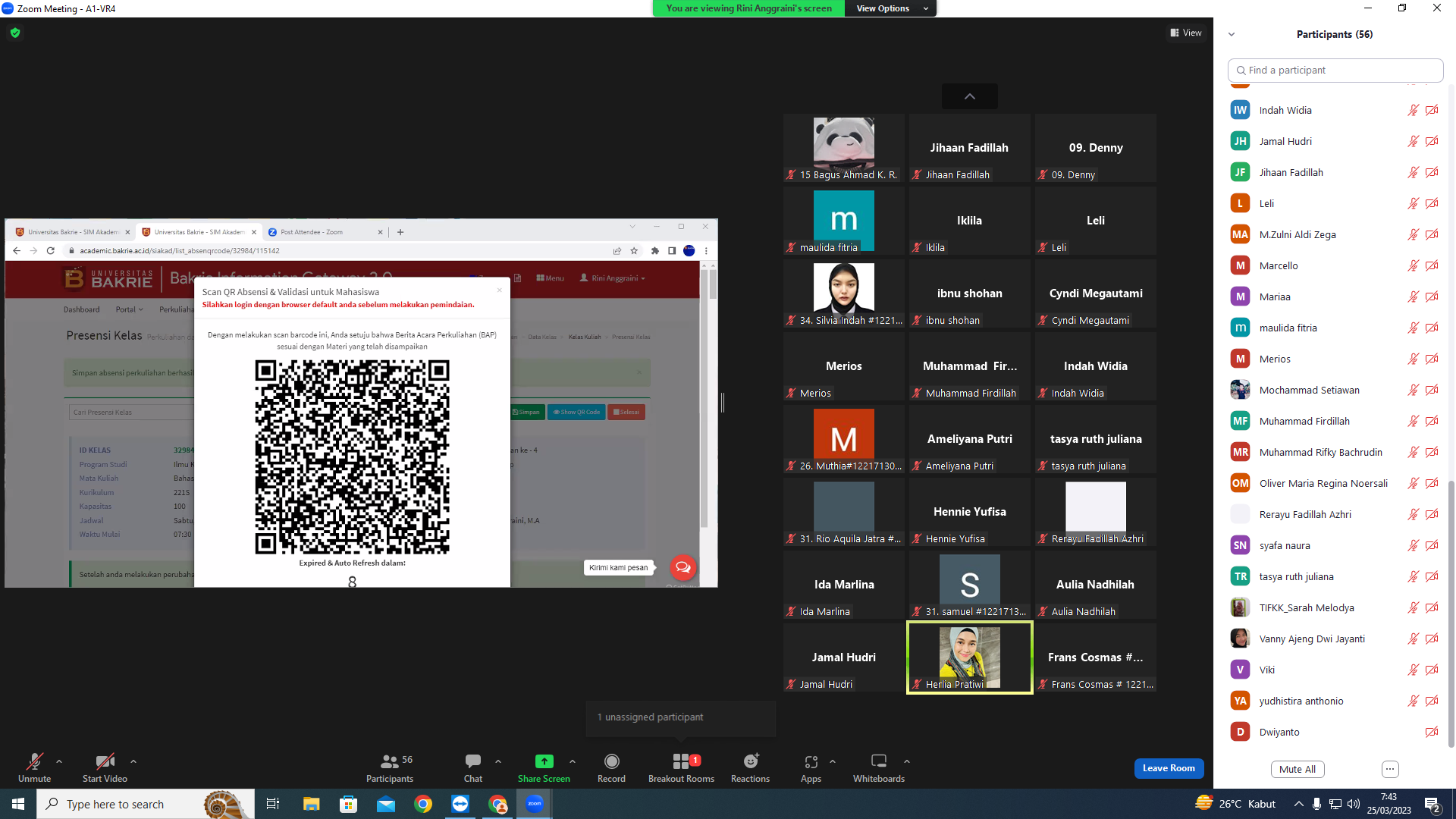Open File Explorer from the taskbar
The image size is (1456, 819).
311,804
